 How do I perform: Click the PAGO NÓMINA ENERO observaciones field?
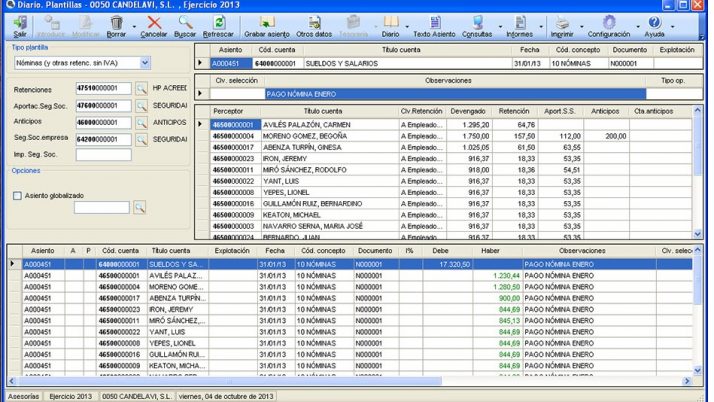pos(455,94)
